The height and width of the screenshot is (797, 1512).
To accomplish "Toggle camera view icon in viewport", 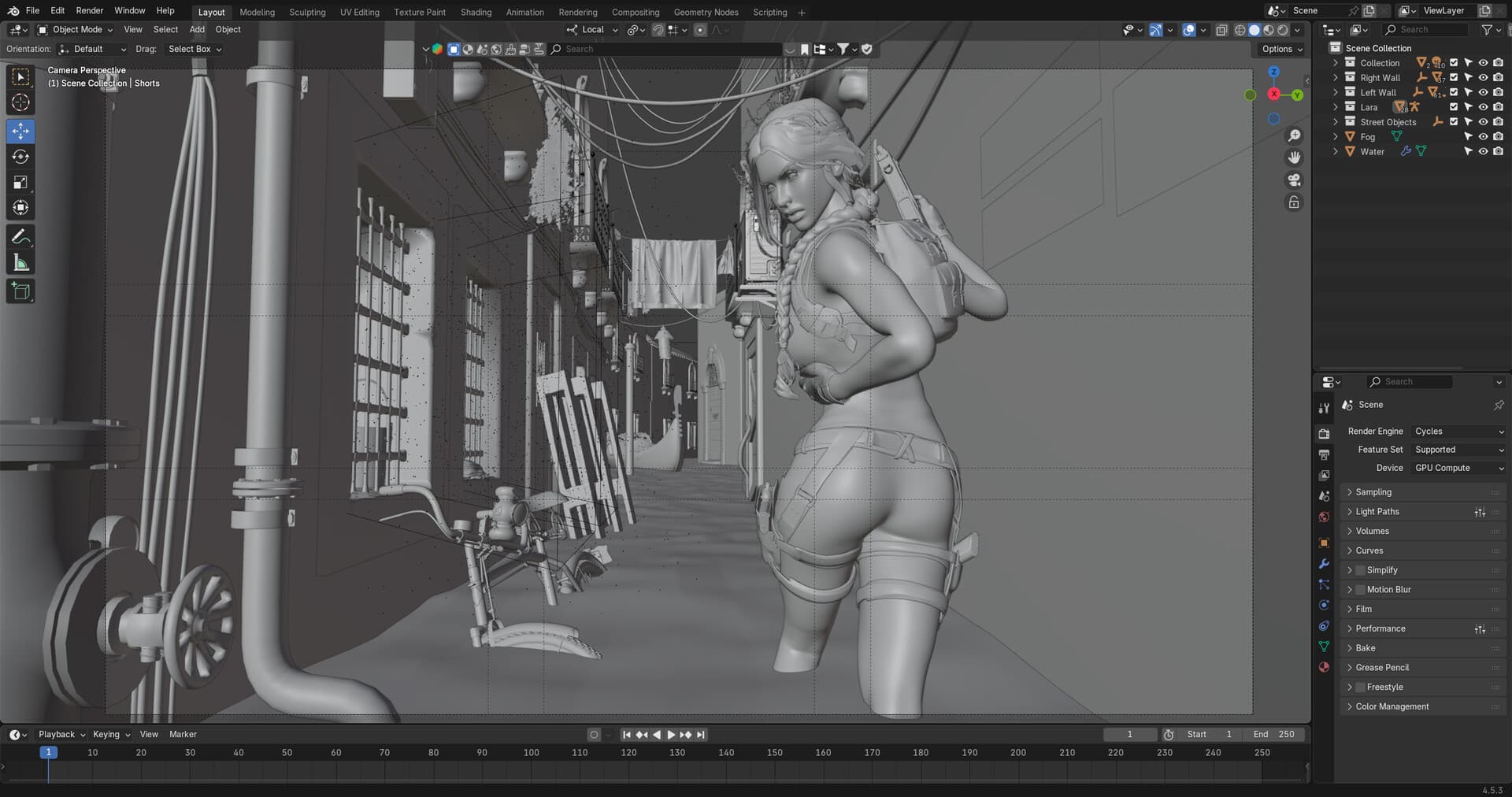I will (x=1294, y=180).
